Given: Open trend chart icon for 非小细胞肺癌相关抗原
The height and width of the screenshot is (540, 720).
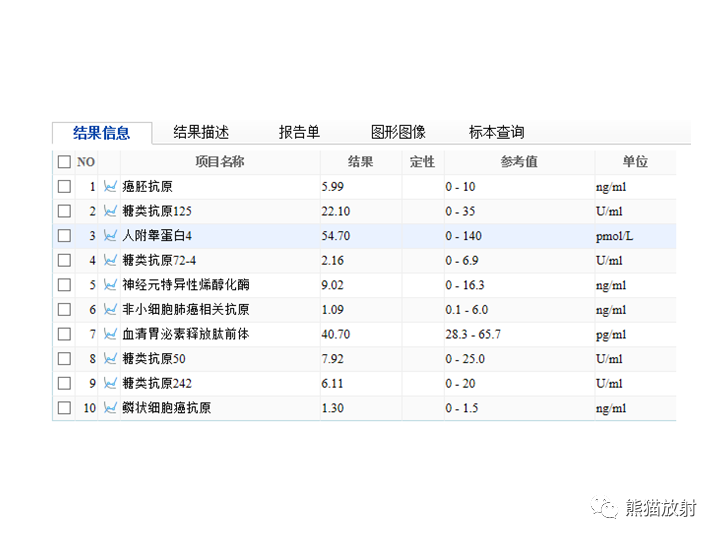Looking at the screenshot, I should (x=110, y=309).
